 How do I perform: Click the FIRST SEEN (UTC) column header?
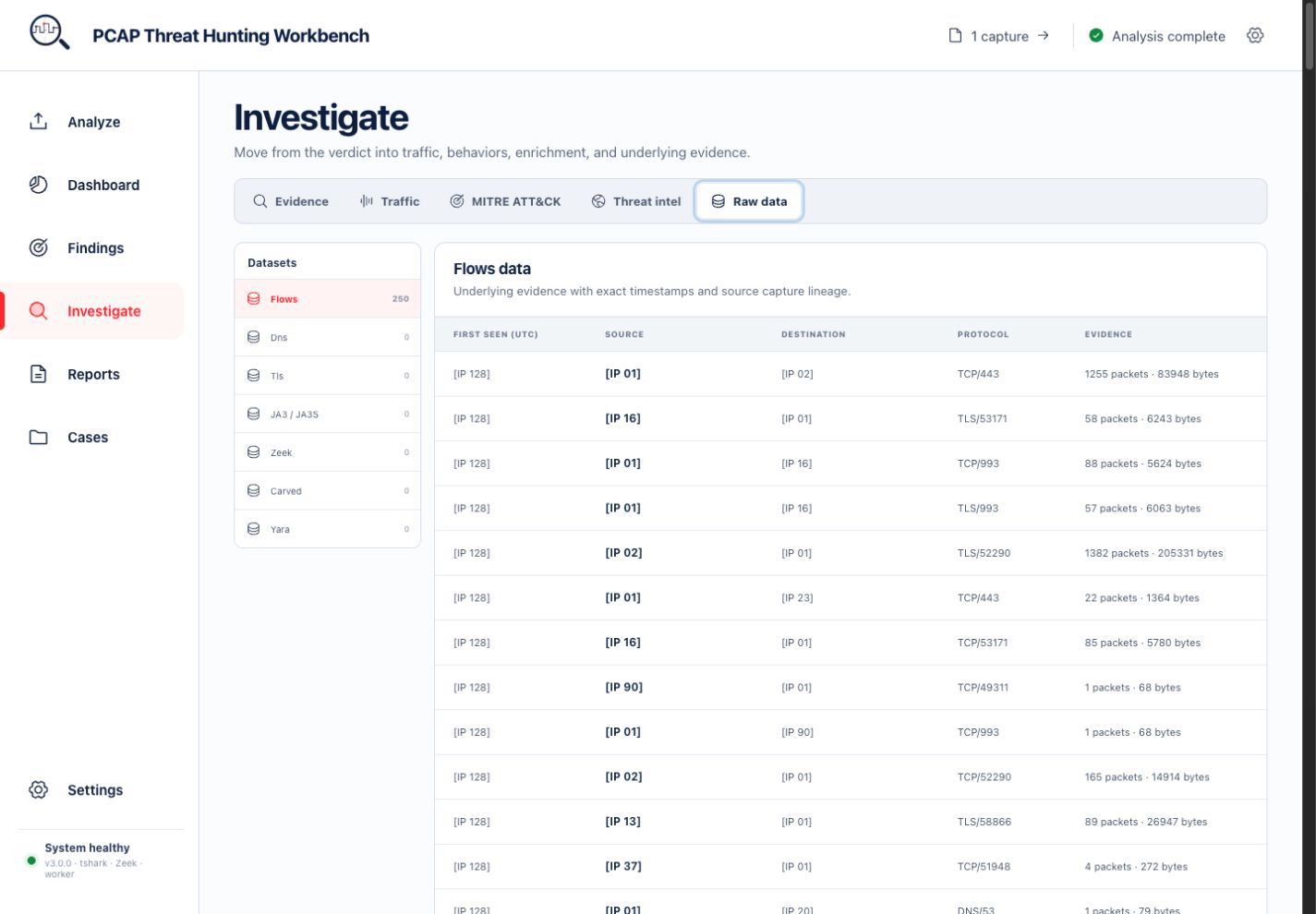click(495, 334)
